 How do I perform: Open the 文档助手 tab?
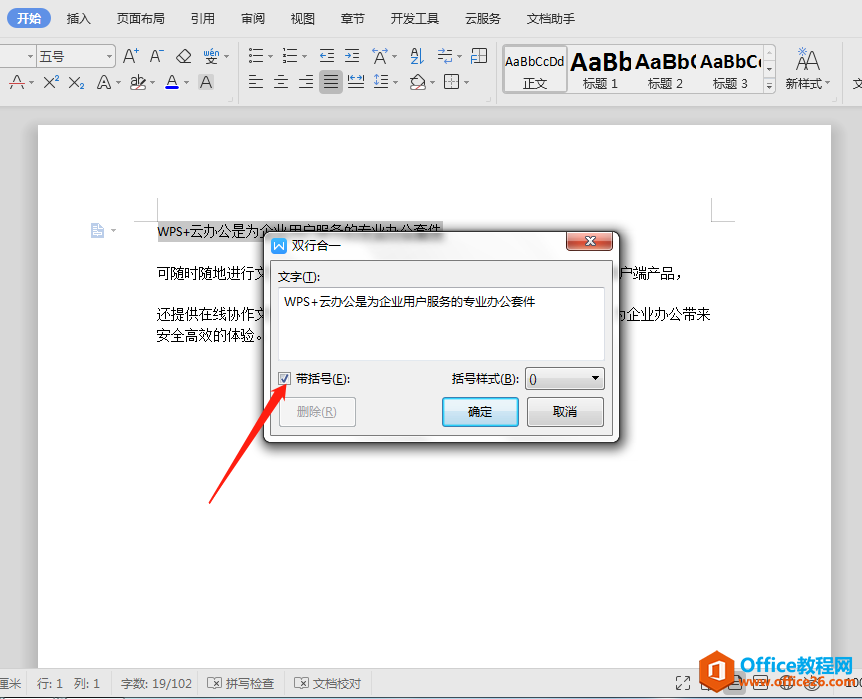(551, 19)
